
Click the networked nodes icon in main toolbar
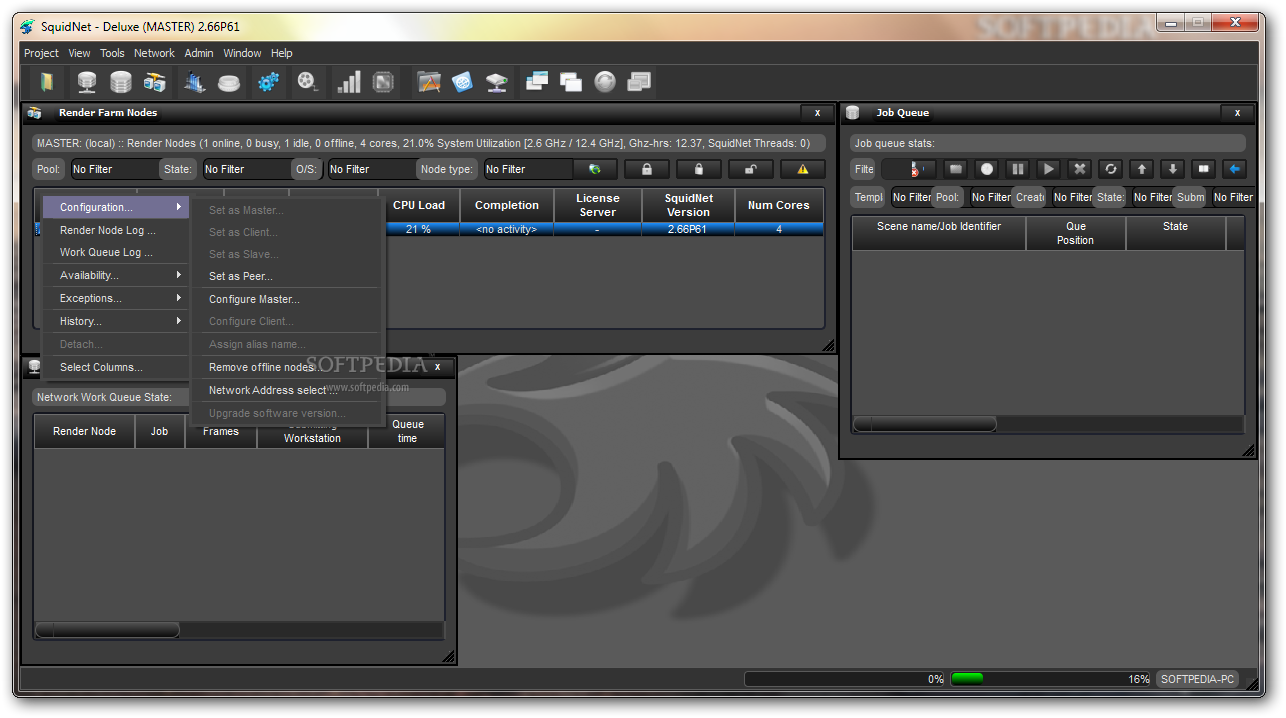(155, 82)
